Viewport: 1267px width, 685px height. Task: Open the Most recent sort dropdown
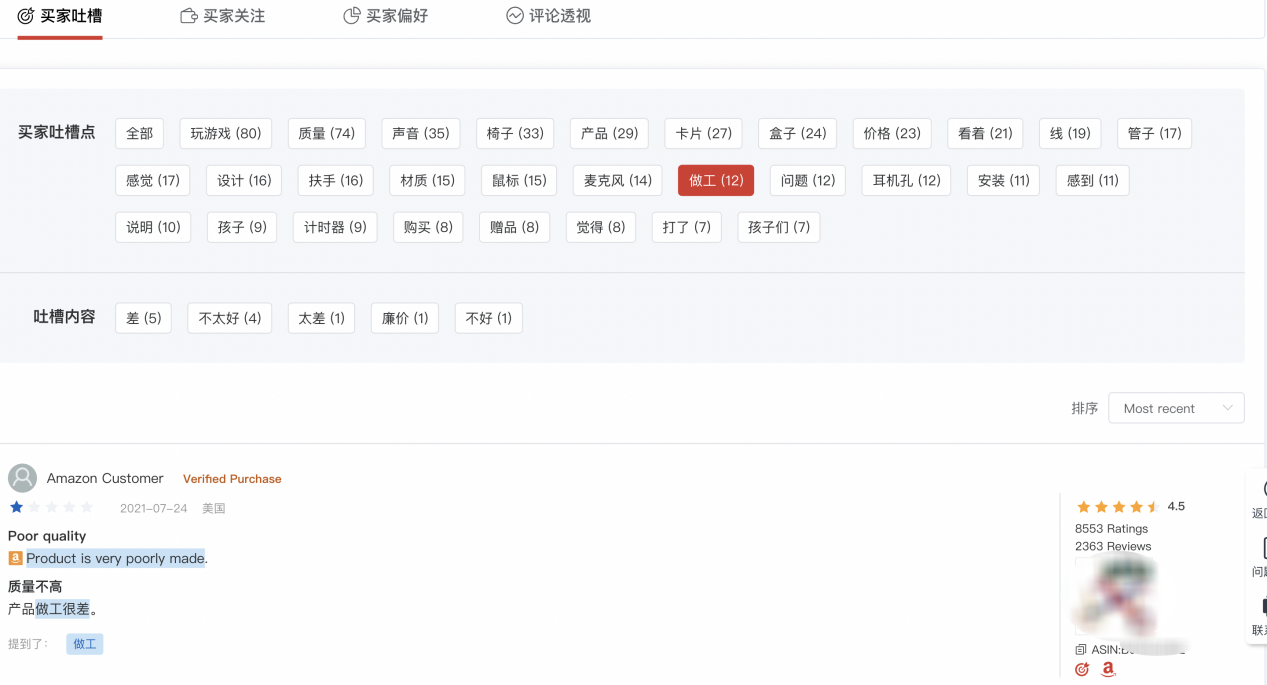click(x=1176, y=408)
